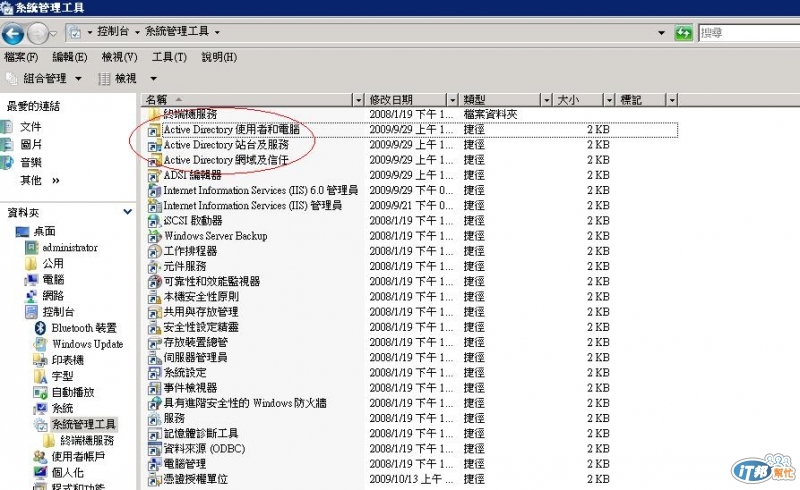800x490 pixels.
Task: Select 桌面 in the folder tree
Action: (44, 231)
